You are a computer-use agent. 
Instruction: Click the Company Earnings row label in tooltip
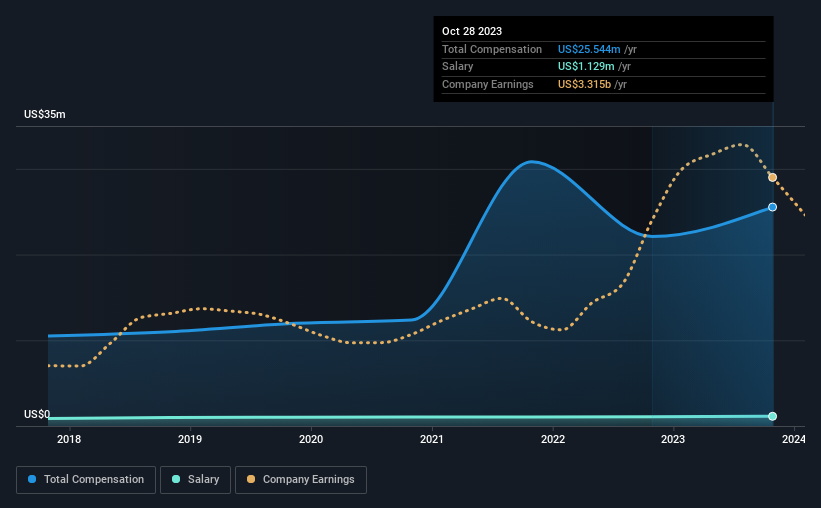pyautogui.click(x=487, y=84)
